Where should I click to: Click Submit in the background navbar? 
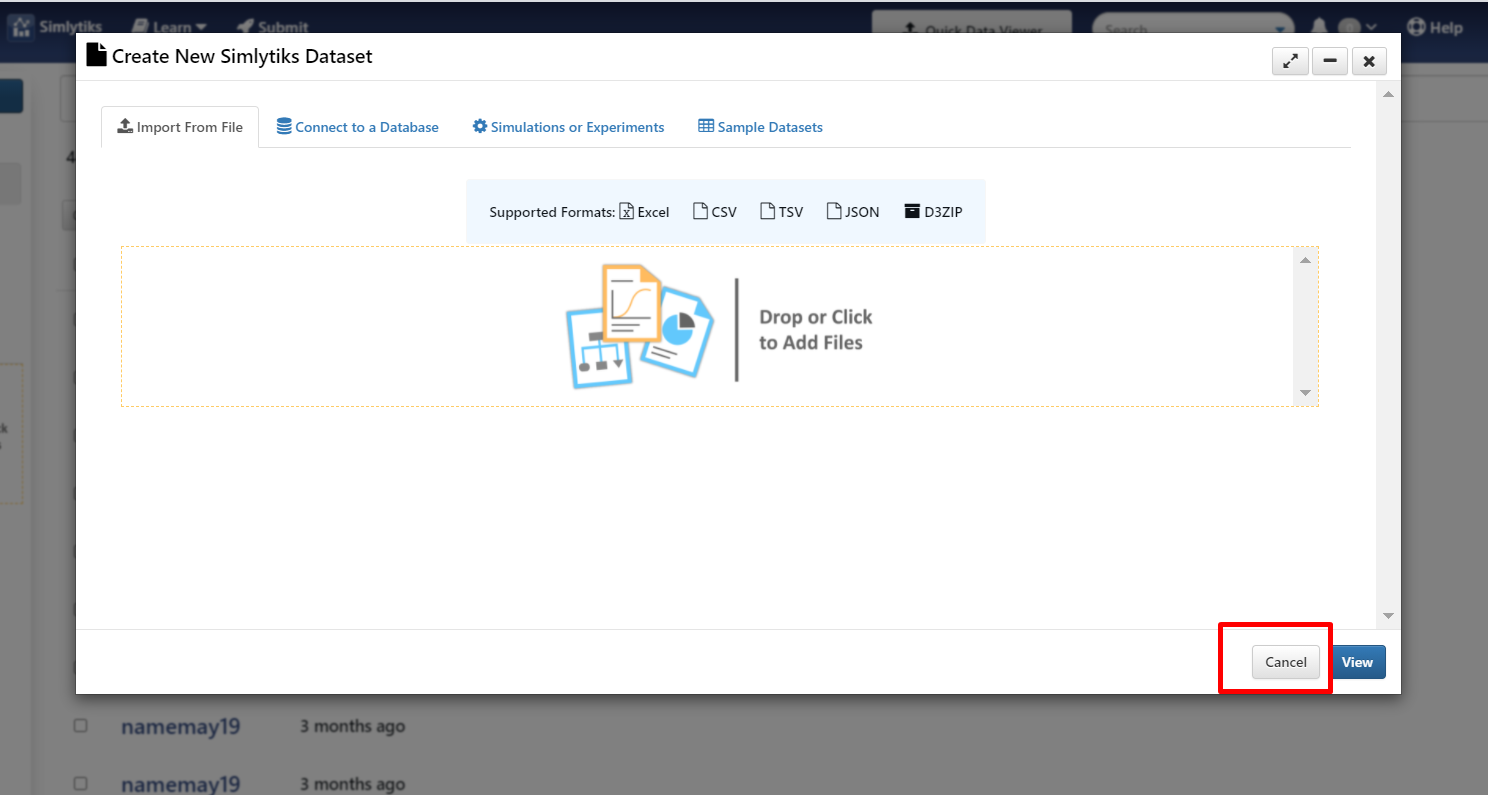(273, 27)
